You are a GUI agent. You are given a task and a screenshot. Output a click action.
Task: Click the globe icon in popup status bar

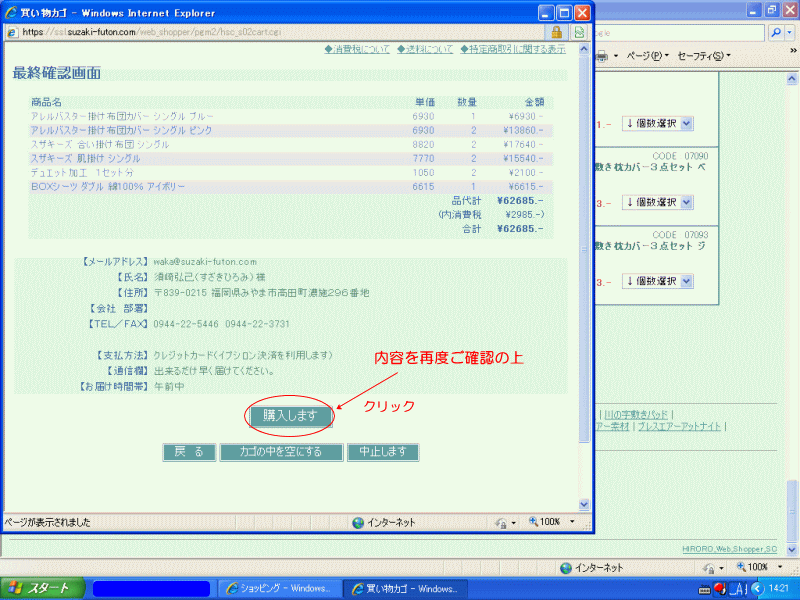(x=358, y=522)
